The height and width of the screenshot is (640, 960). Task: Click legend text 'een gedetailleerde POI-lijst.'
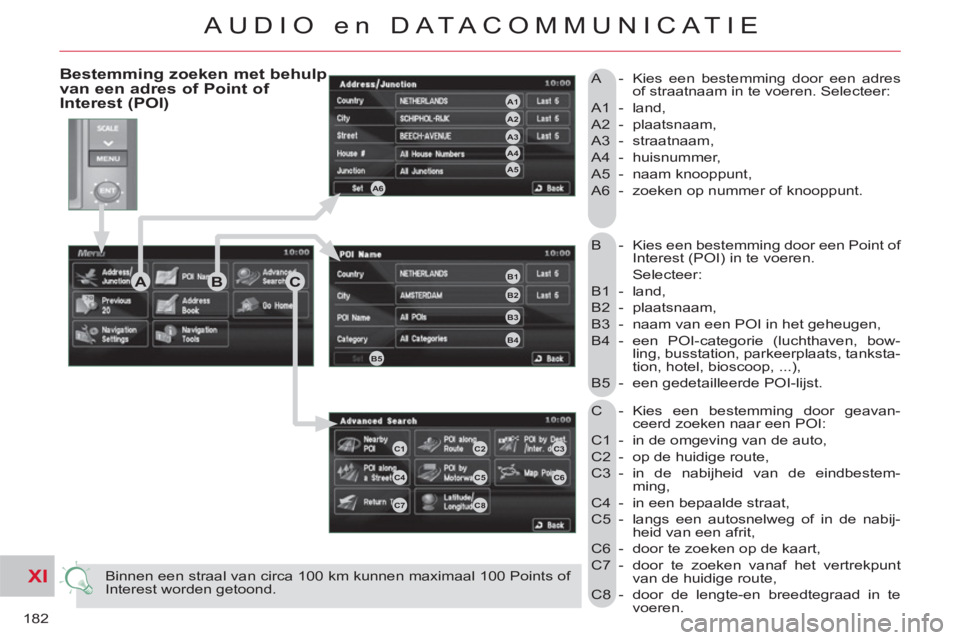point(727,383)
